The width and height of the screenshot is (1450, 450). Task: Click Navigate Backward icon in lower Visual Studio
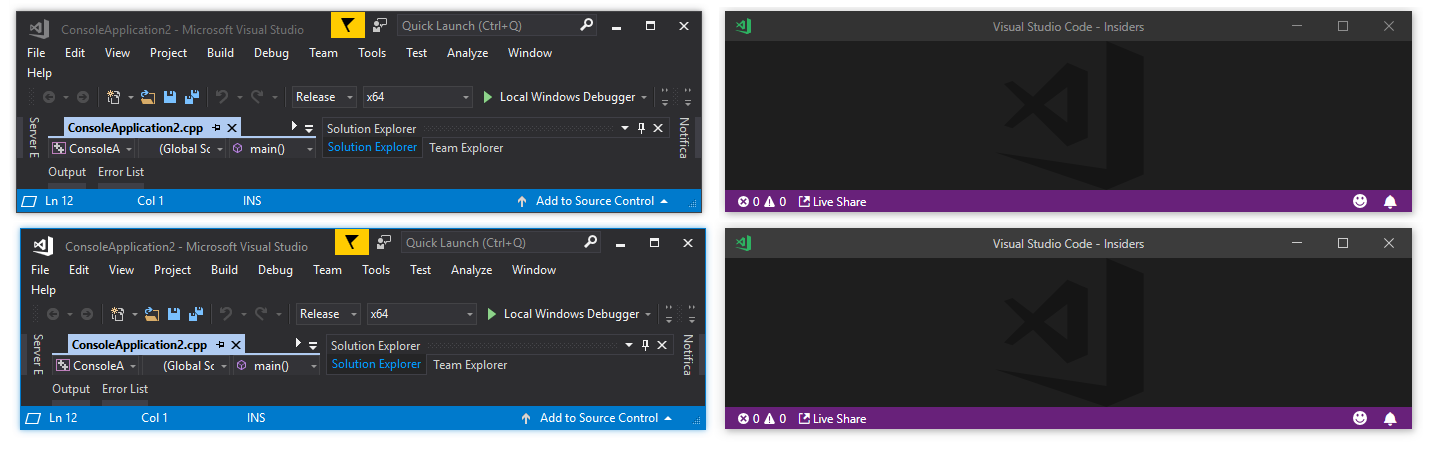pyautogui.click(x=53, y=314)
